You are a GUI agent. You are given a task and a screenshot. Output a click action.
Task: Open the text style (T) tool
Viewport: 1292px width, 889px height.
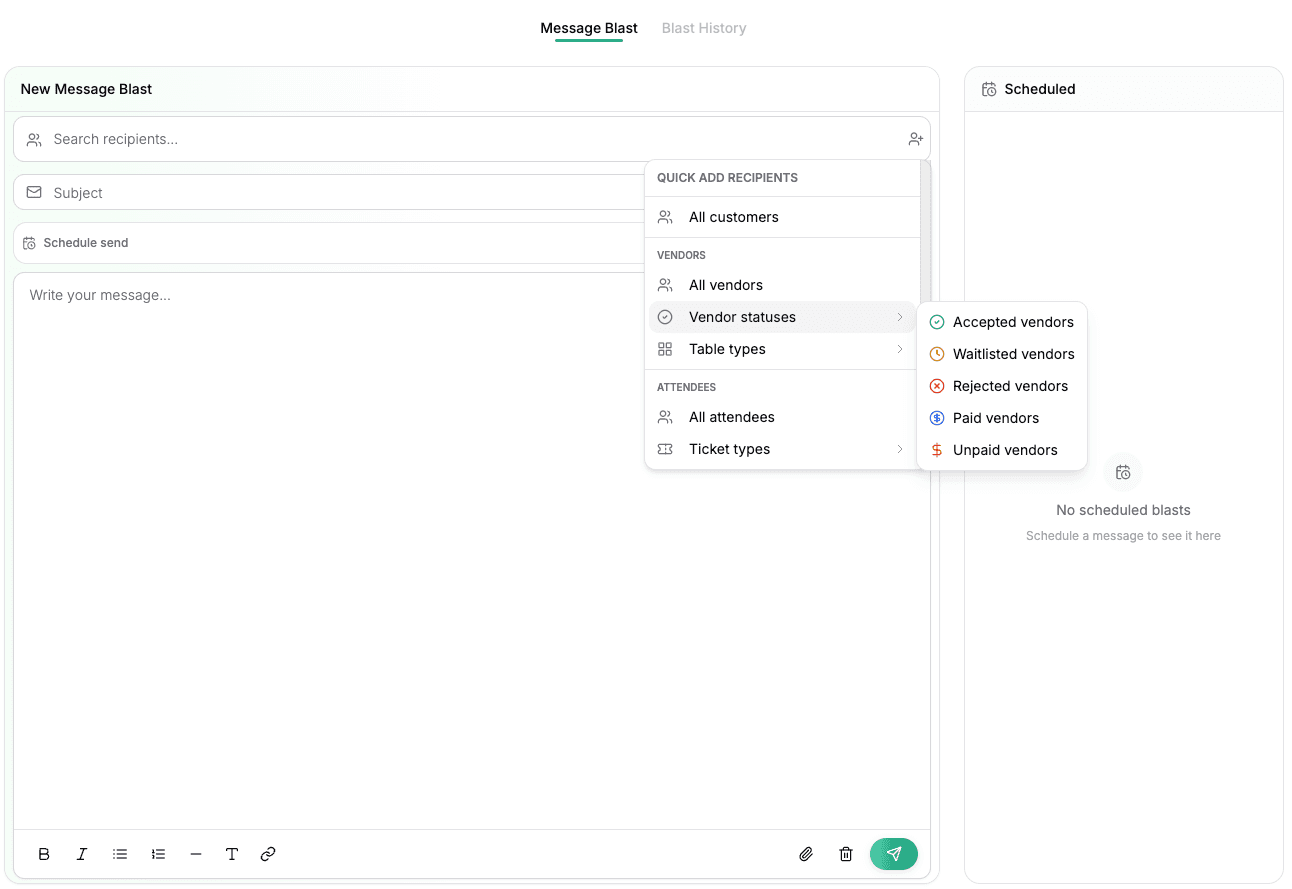click(x=232, y=854)
